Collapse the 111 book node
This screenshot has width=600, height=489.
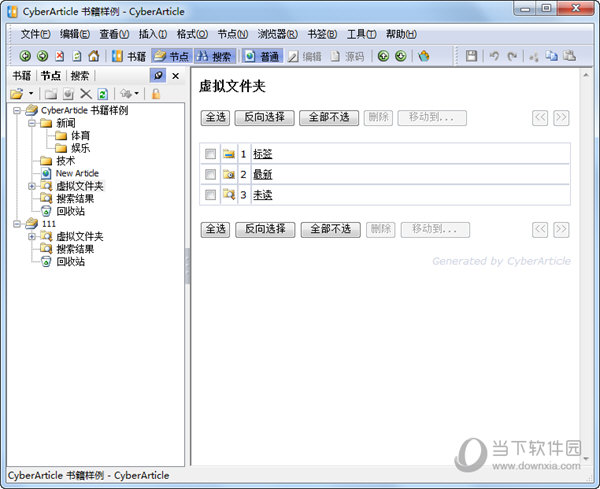[16, 224]
